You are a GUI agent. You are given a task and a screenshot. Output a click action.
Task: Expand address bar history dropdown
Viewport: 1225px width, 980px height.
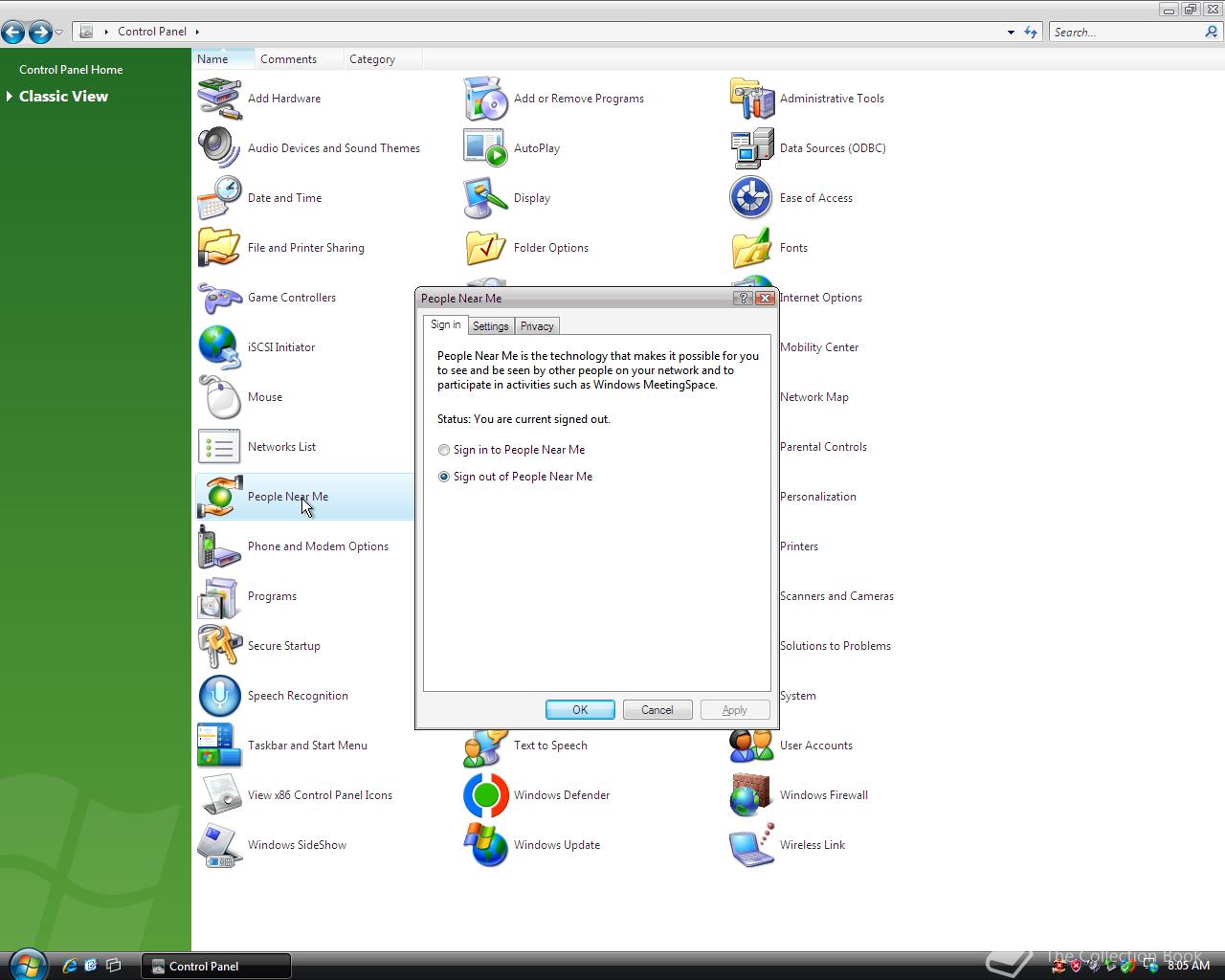(x=1011, y=33)
